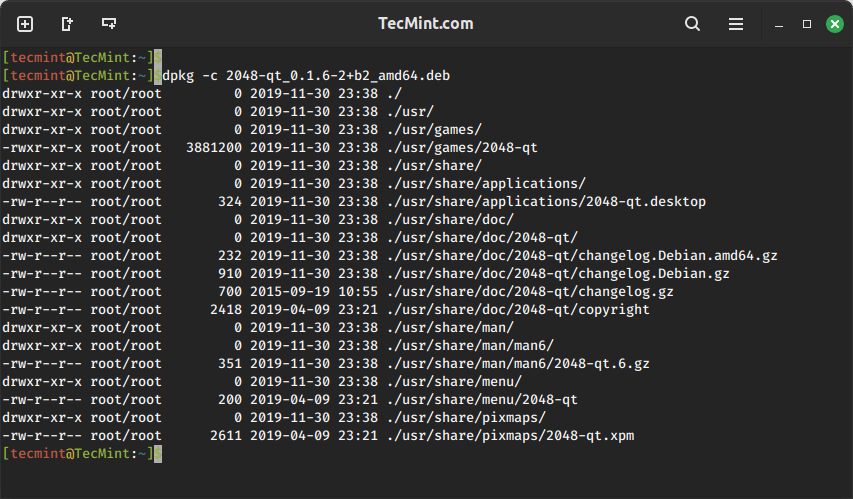Click the new tab plus icon

[x=25, y=23]
